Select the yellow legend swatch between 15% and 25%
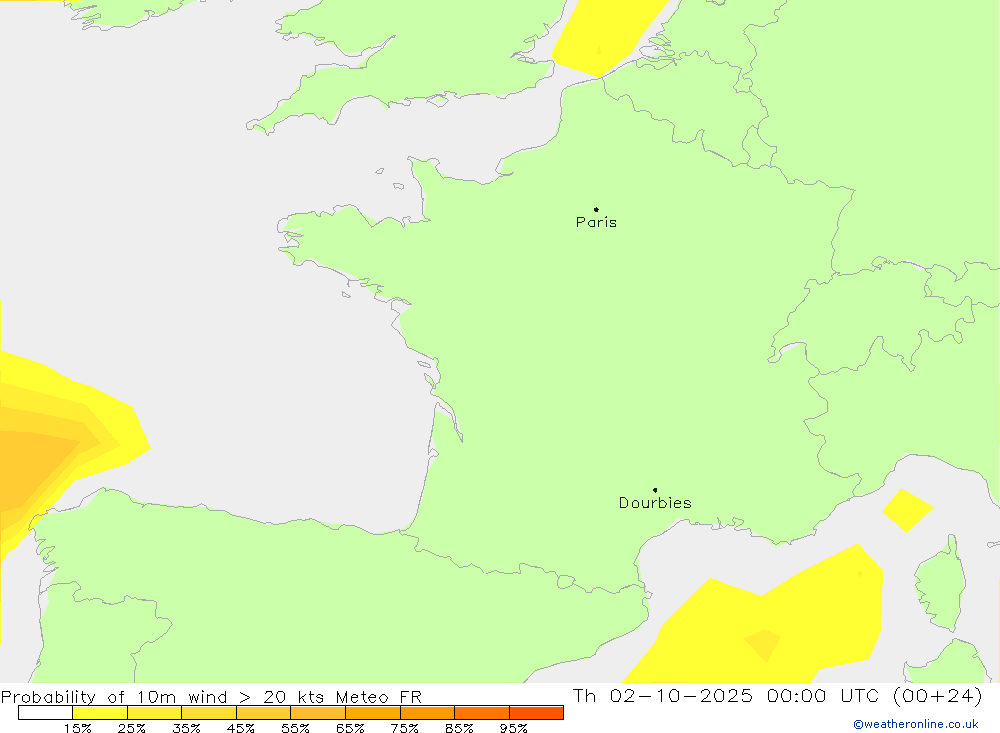The height and width of the screenshot is (733, 1000). (100, 713)
